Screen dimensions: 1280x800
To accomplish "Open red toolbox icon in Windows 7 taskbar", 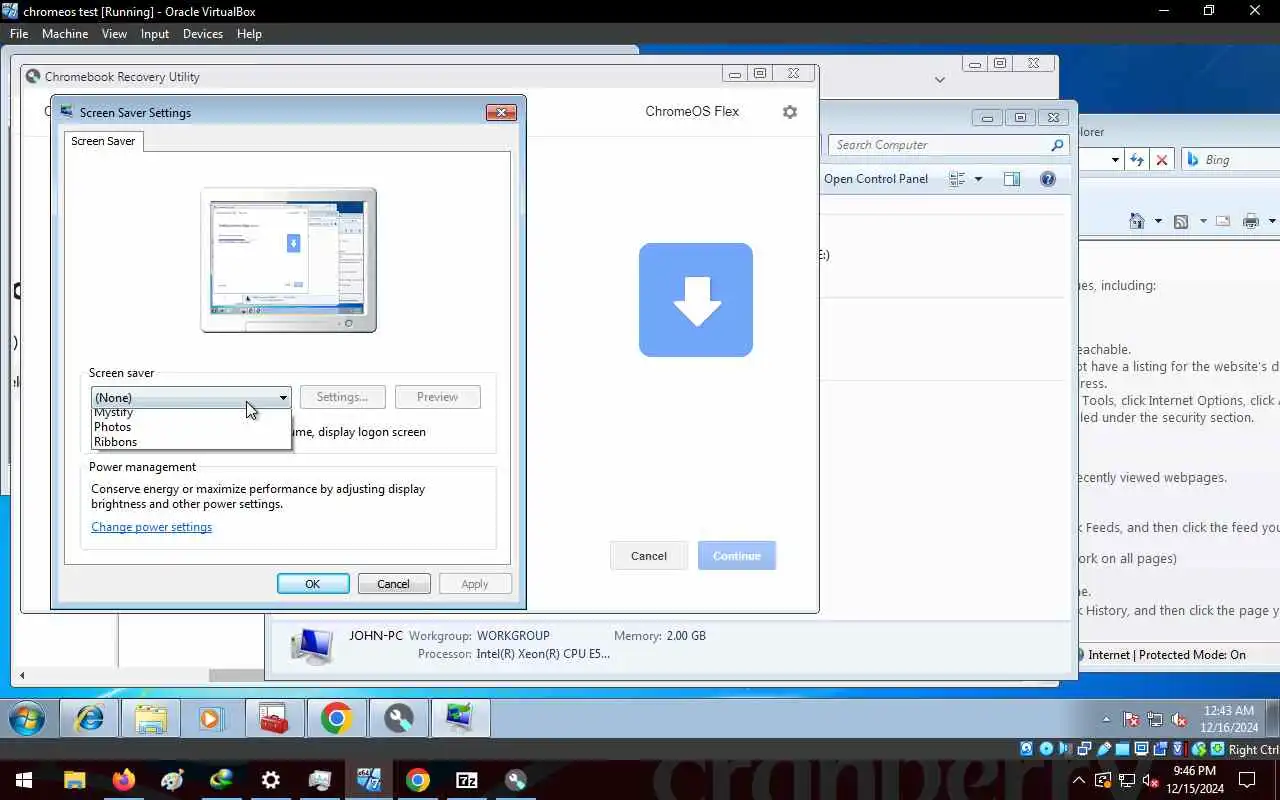I will [x=274, y=719].
